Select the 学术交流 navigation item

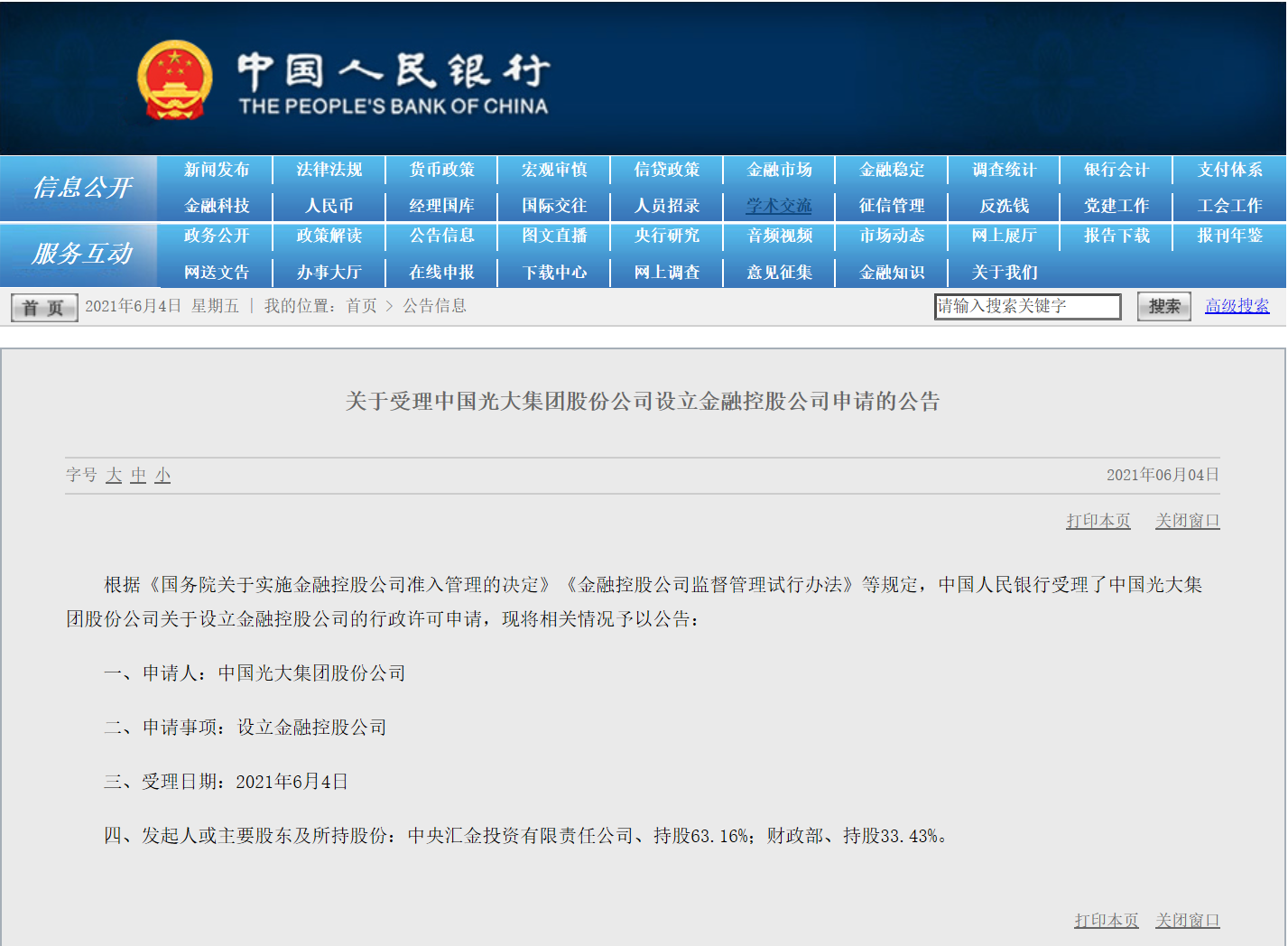779,206
